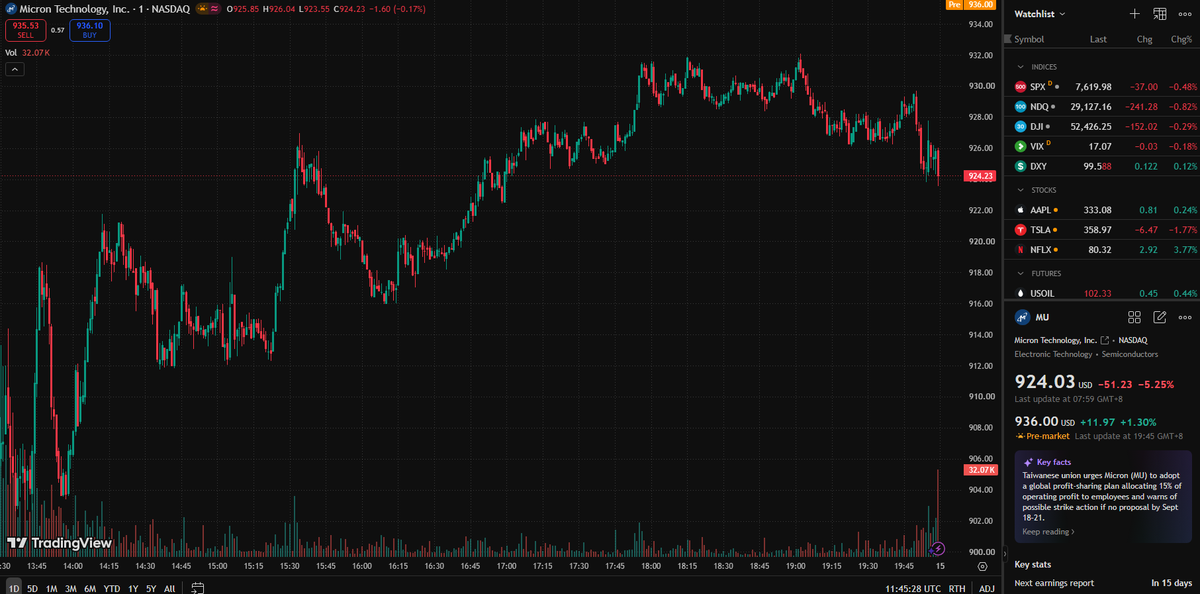1200x594 pixels.
Task: Collapse the INDICES section
Action: click(x=1020, y=67)
